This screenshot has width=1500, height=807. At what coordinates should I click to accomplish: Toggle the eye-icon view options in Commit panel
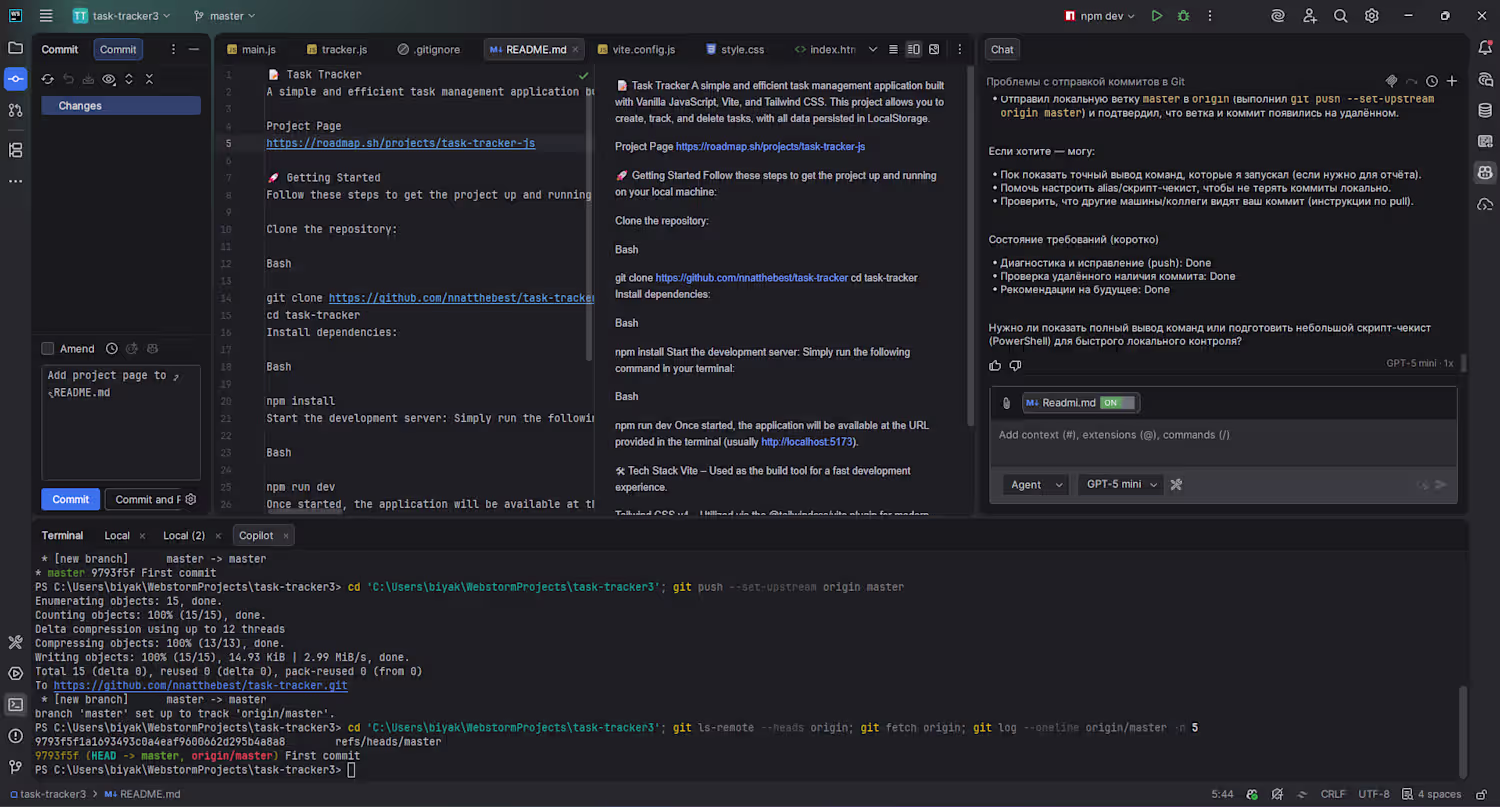pyautogui.click(x=109, y=79)
